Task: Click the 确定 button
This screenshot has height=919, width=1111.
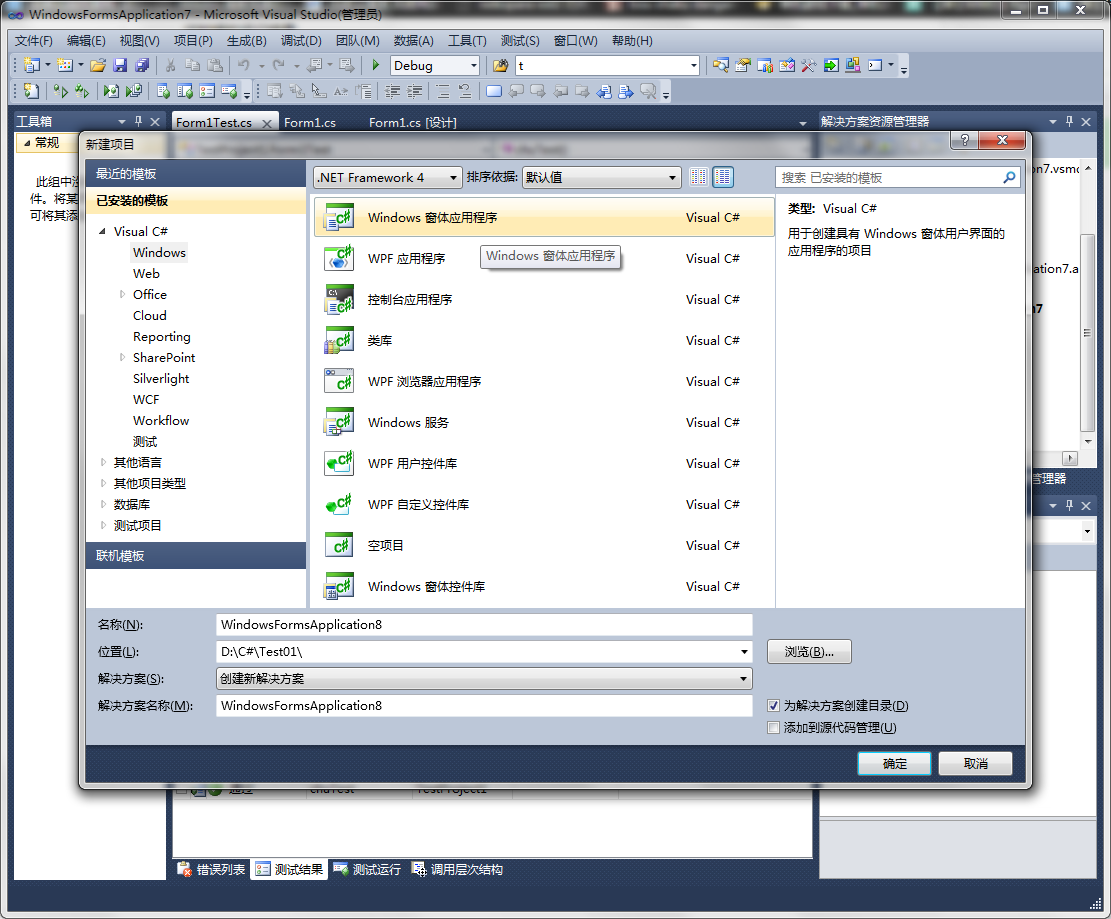Action: click(x=894, y=764)
